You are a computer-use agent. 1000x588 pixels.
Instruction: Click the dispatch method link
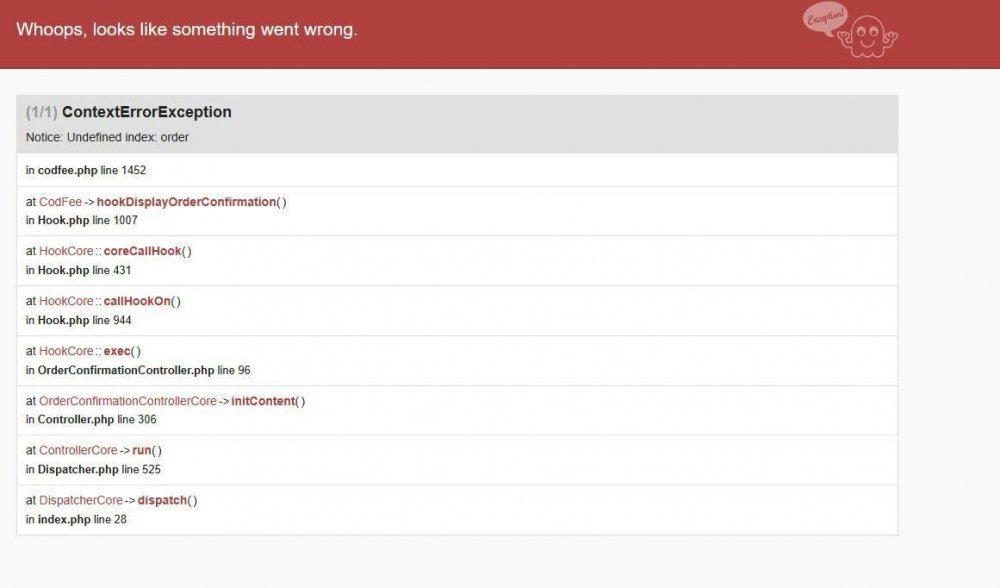(x=162, y=500)
